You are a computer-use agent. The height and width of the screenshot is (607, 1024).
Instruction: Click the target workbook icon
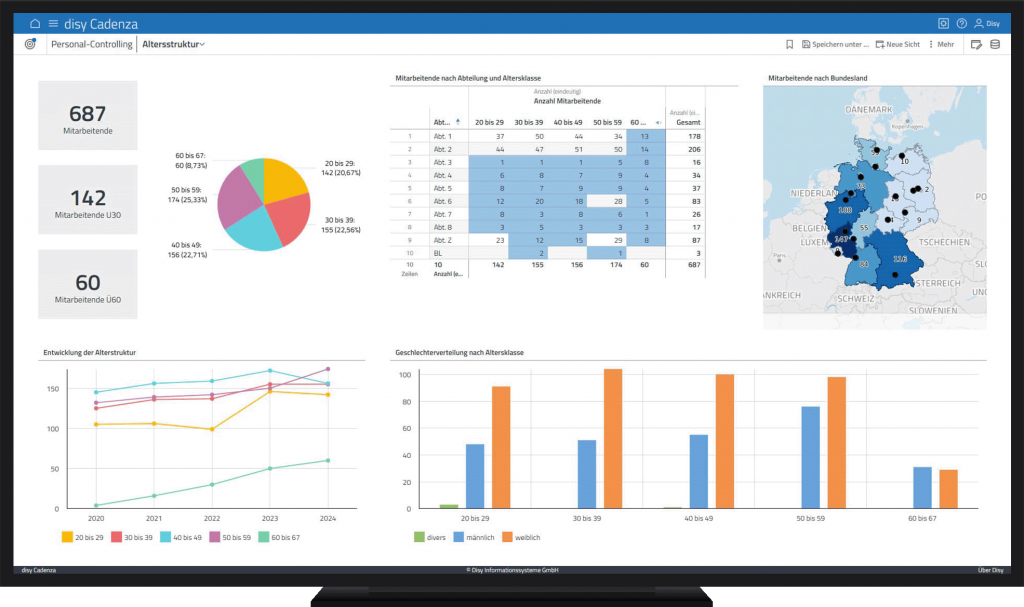pos(30,44)
